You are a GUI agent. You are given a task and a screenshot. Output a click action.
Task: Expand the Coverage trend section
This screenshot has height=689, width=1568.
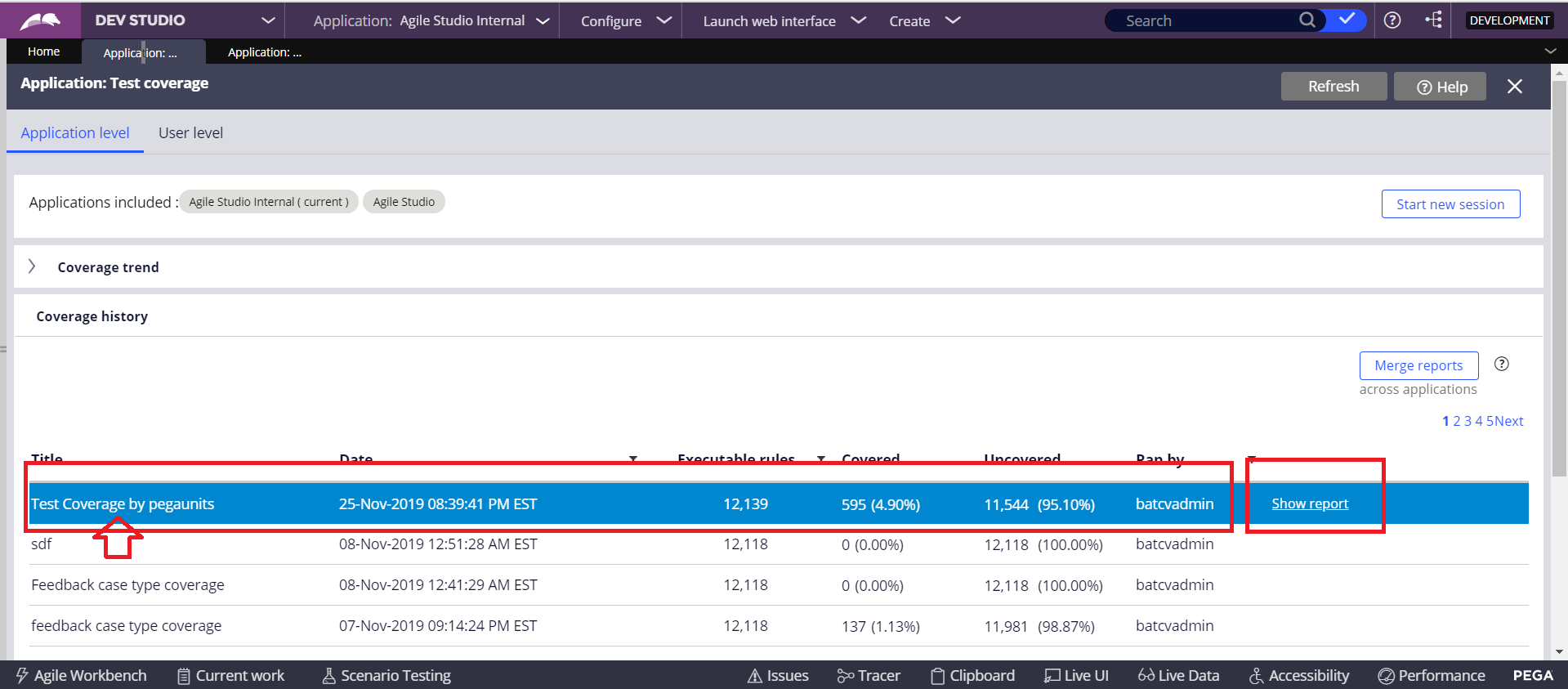[33, 266]
